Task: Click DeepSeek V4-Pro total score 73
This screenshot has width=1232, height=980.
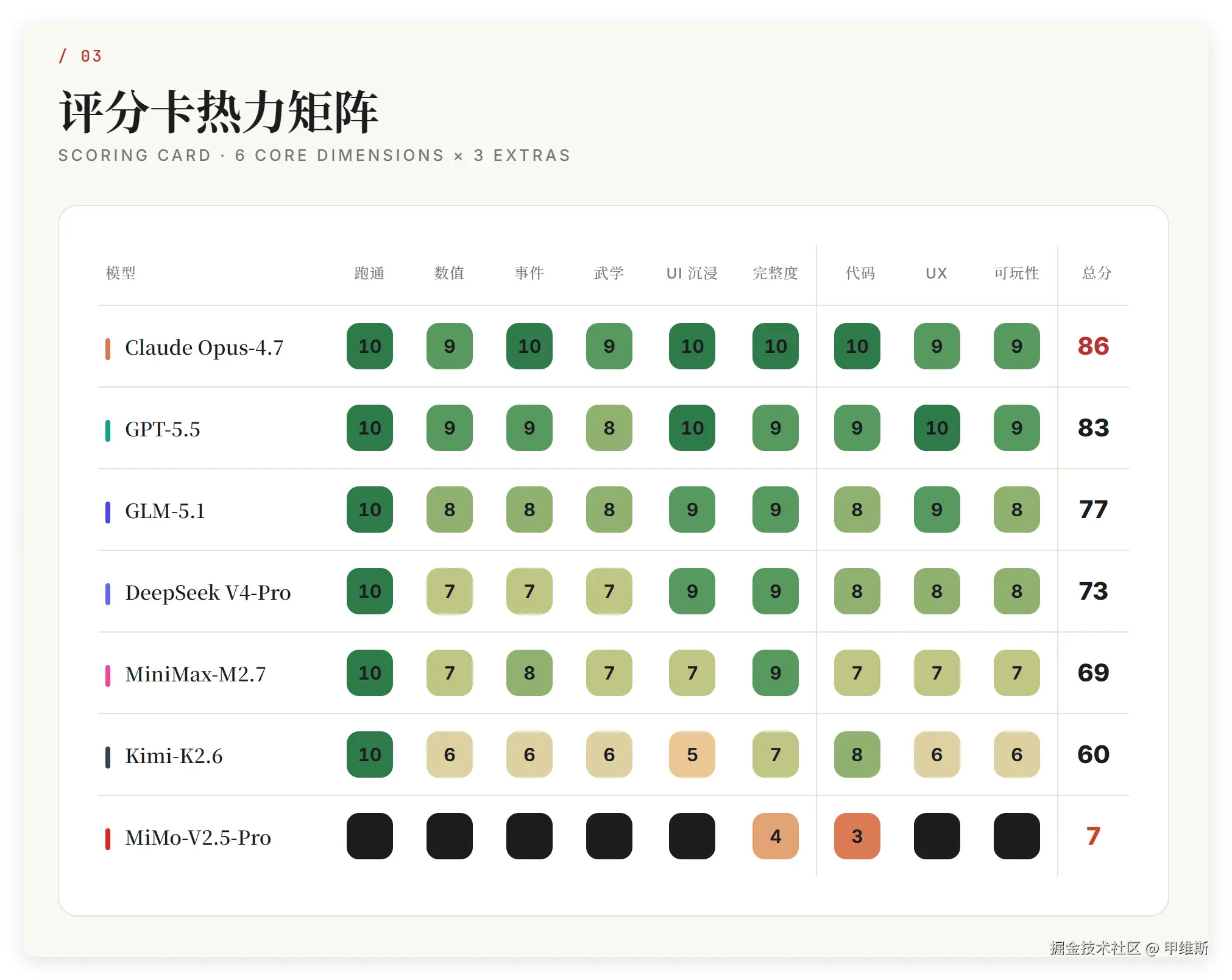Action: point(1093,591)
